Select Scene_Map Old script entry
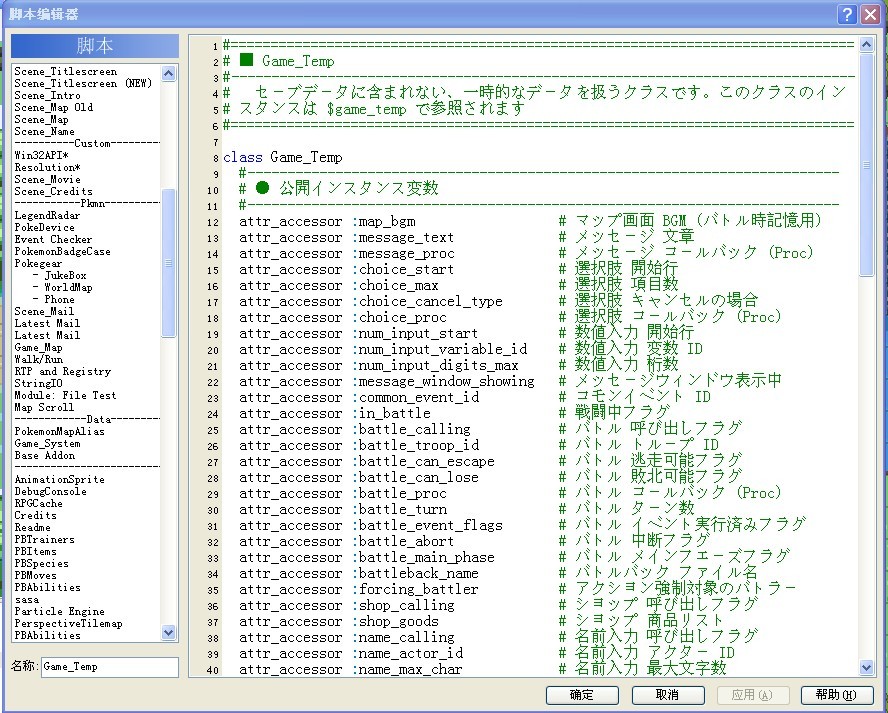The image size is (888, 713). [x=54, y=107]
